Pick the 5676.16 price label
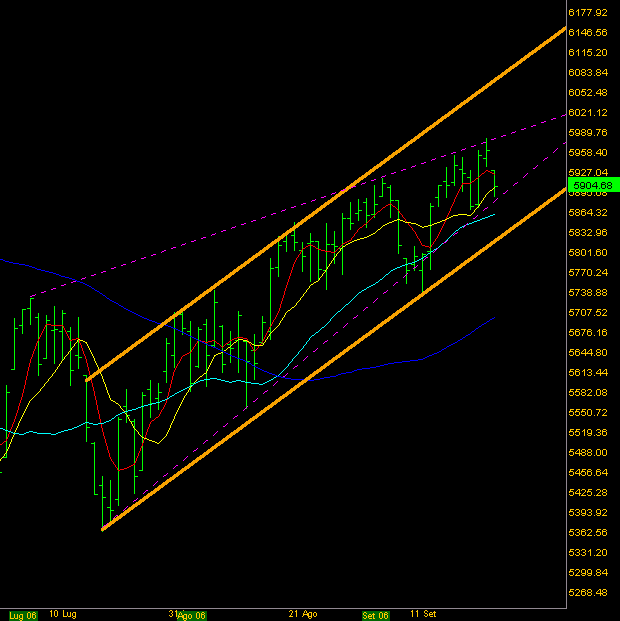 [x=588, y=332]
